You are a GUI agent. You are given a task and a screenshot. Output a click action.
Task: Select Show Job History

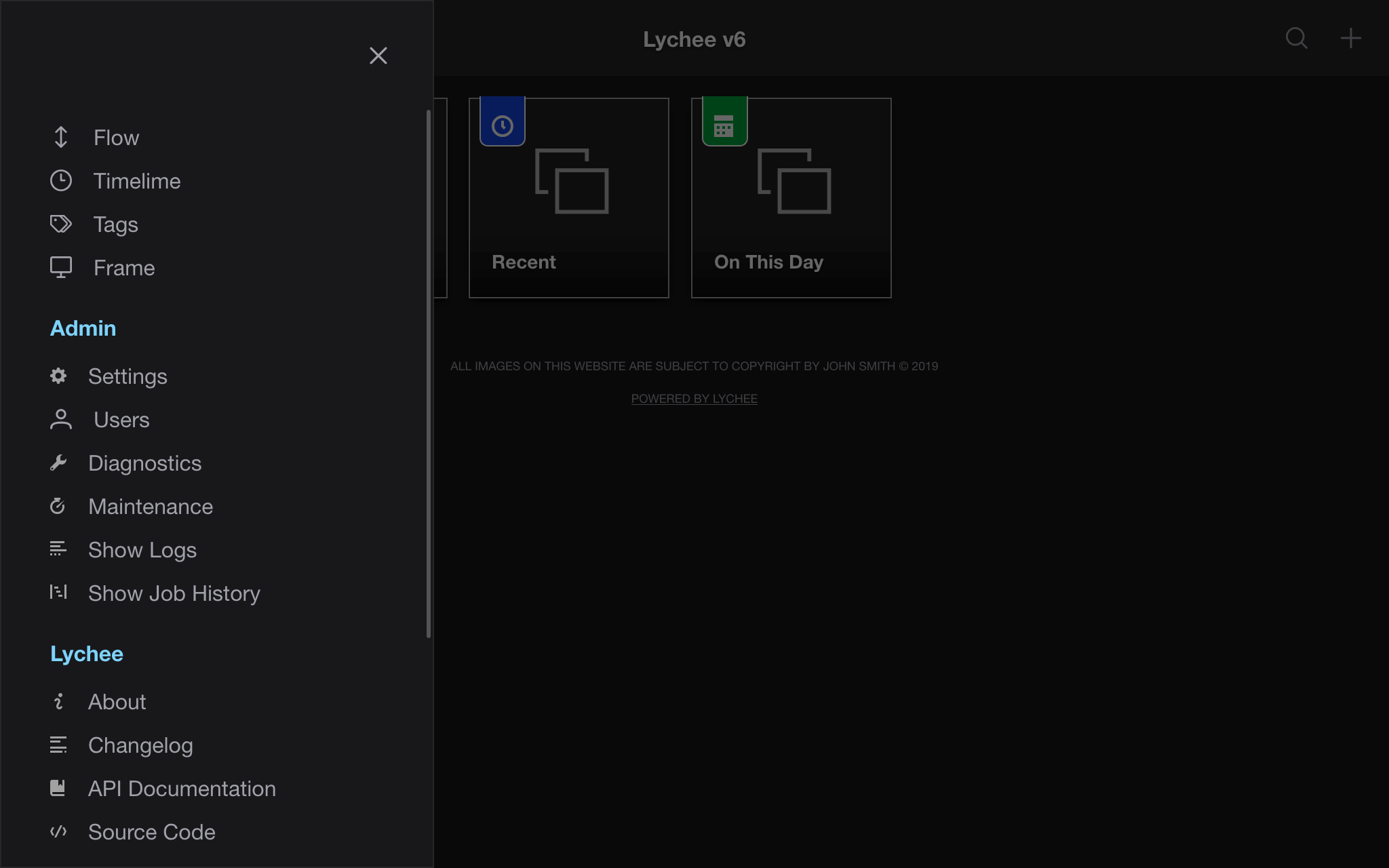pyautogui.click(x=174, y=593)
